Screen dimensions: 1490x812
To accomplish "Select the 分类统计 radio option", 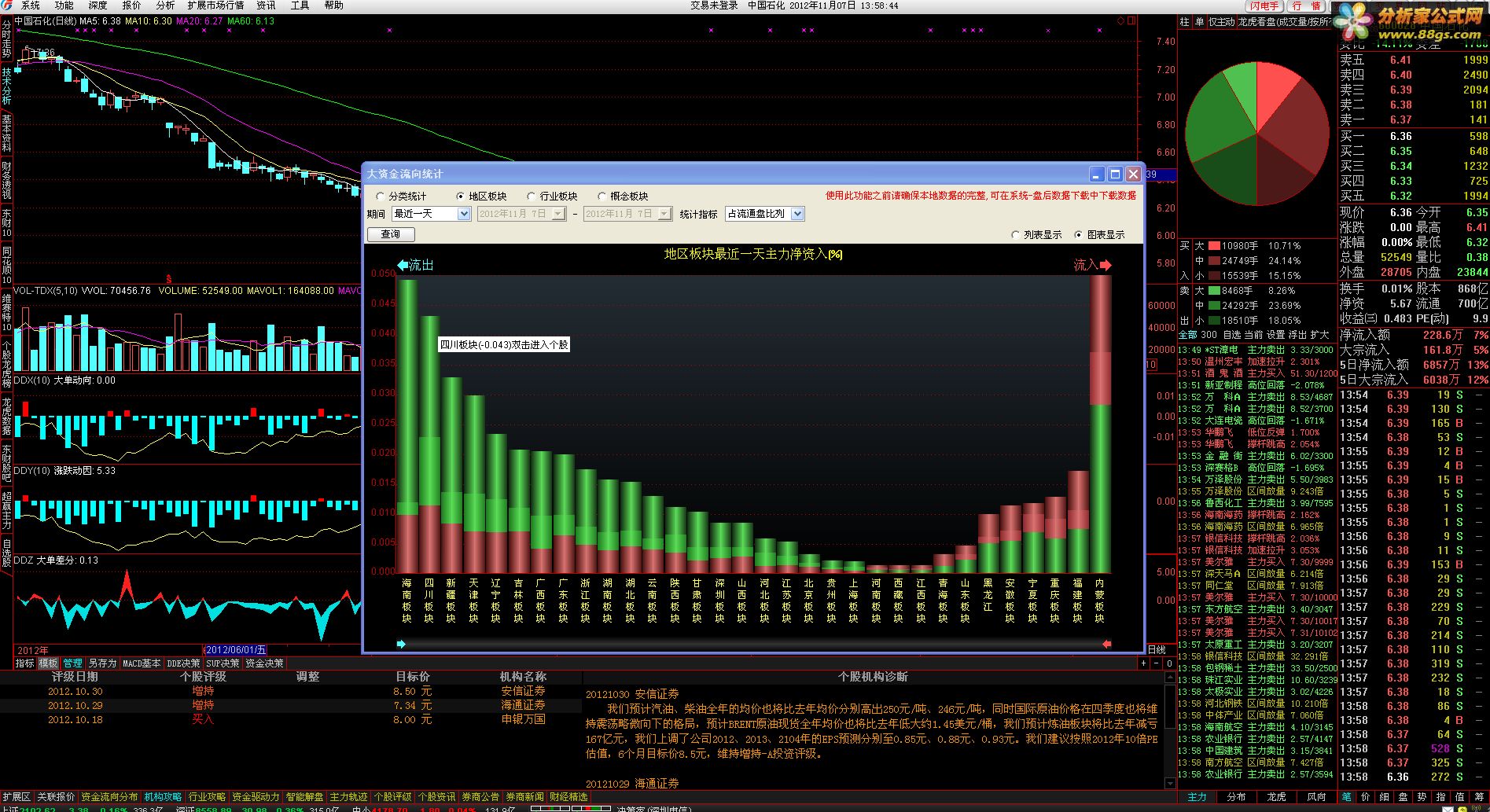I will pyautogui.click(x=401, y=197).
